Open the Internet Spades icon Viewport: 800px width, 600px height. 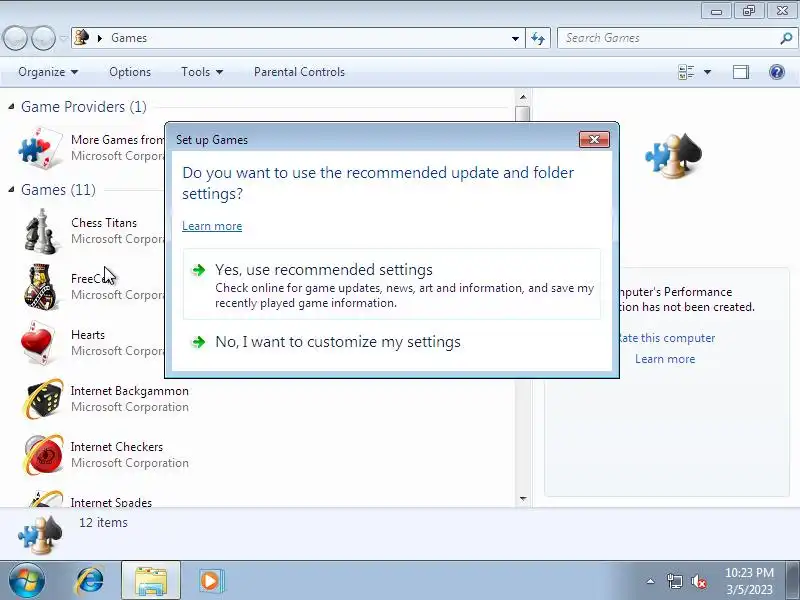pos(46,498)
